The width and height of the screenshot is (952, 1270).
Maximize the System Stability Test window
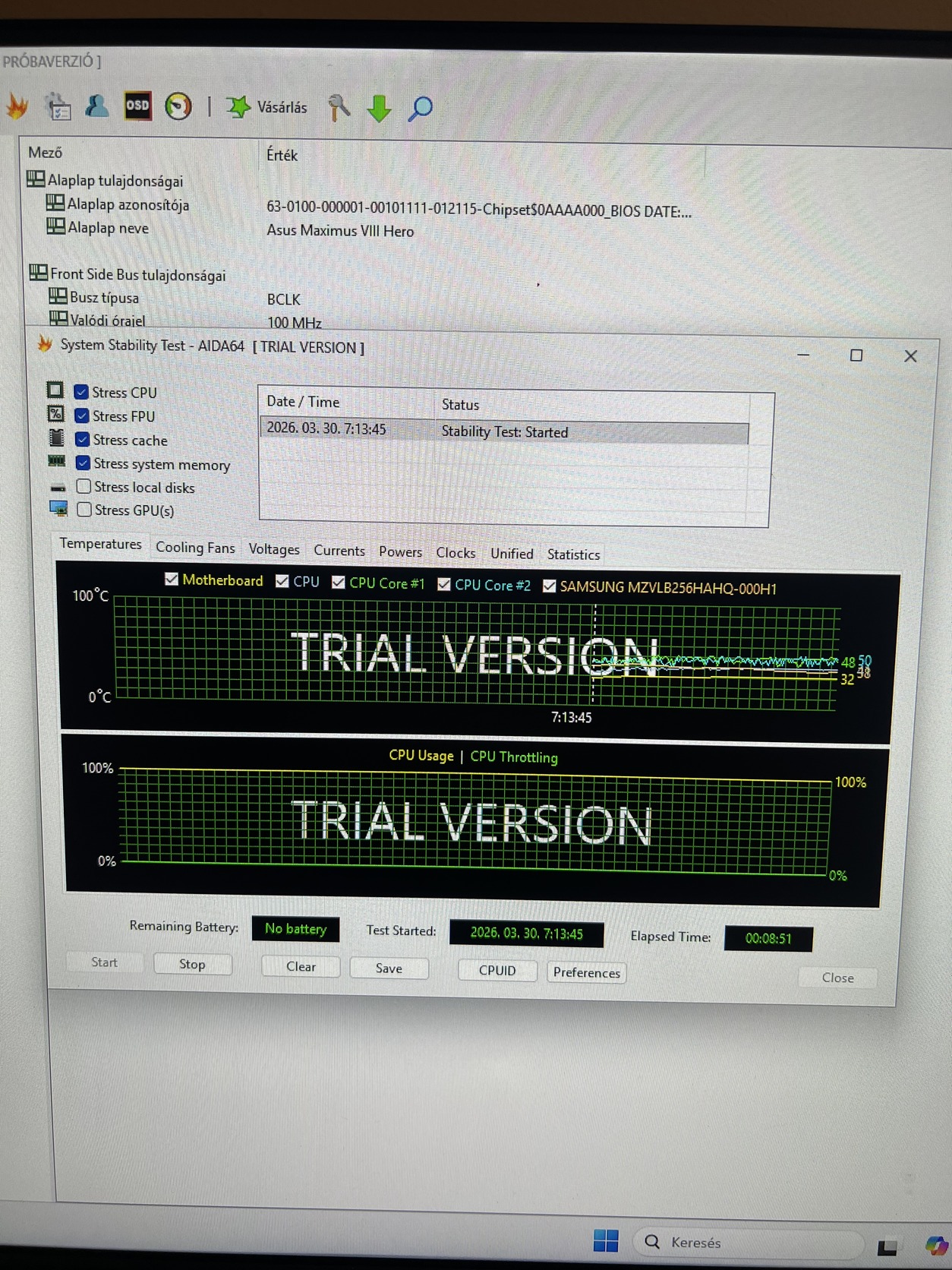pos(856,355)
